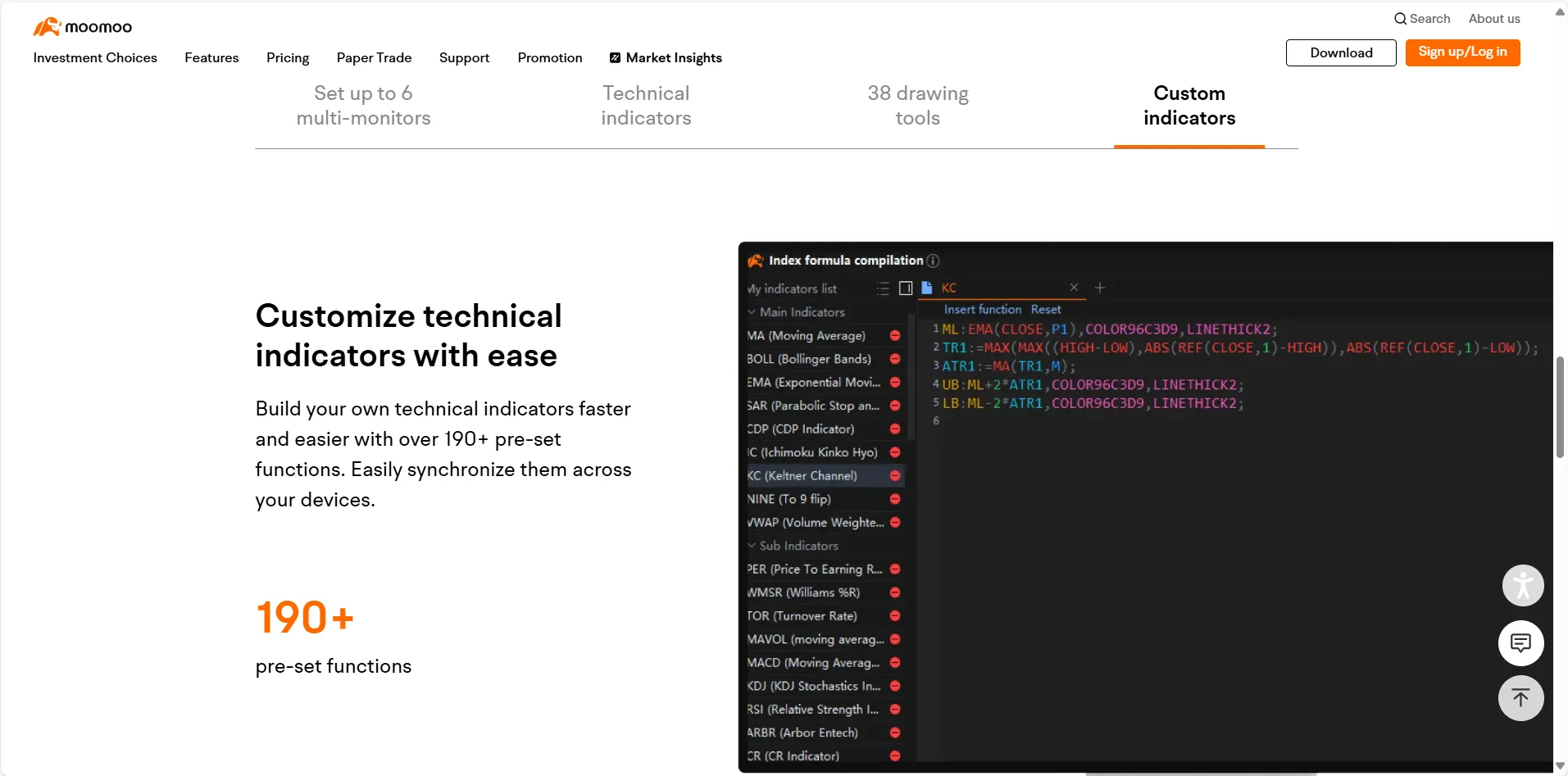Collapse the Sub Indicators group

[752, 546]
